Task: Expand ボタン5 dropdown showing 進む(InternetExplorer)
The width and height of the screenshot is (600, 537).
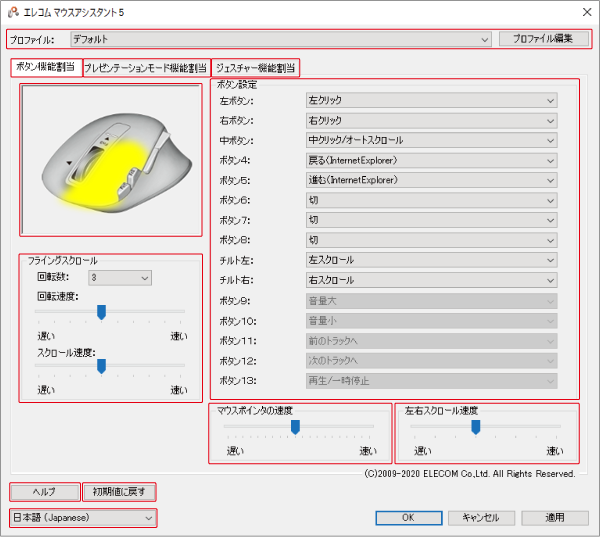Action: [431, 180]
